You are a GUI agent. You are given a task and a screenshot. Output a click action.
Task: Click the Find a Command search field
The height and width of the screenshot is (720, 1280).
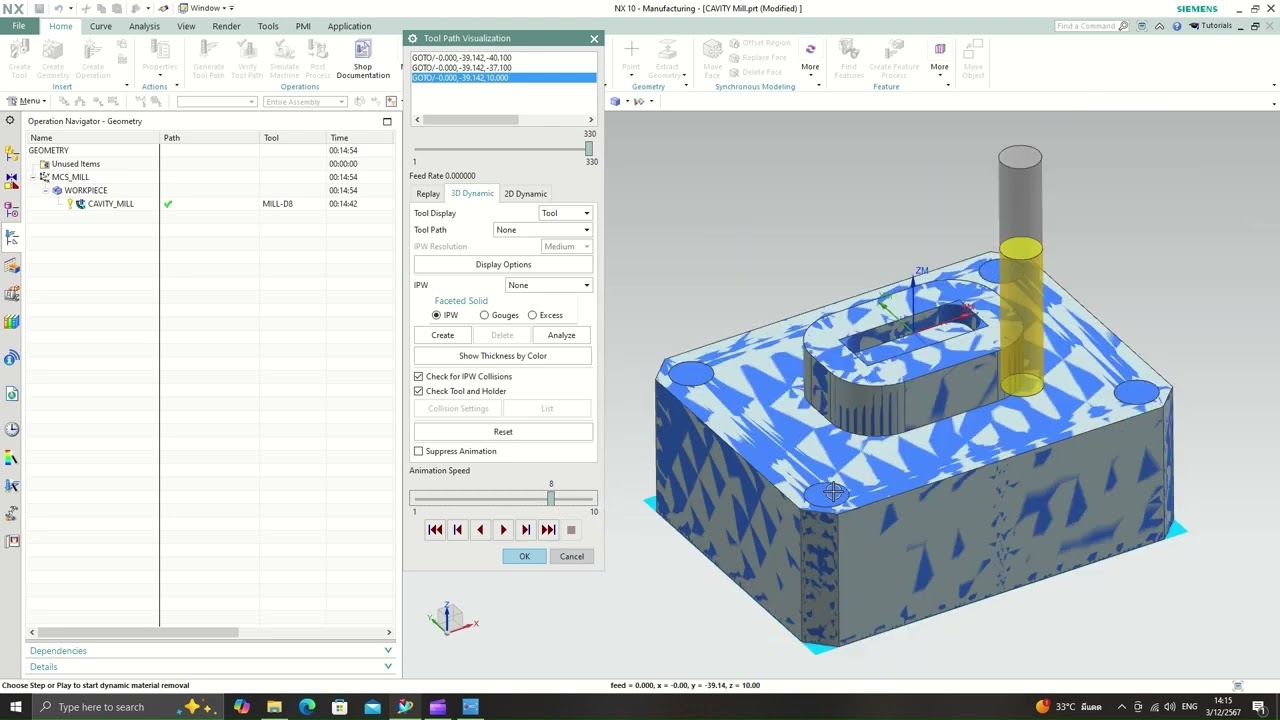coord(1093,26)
